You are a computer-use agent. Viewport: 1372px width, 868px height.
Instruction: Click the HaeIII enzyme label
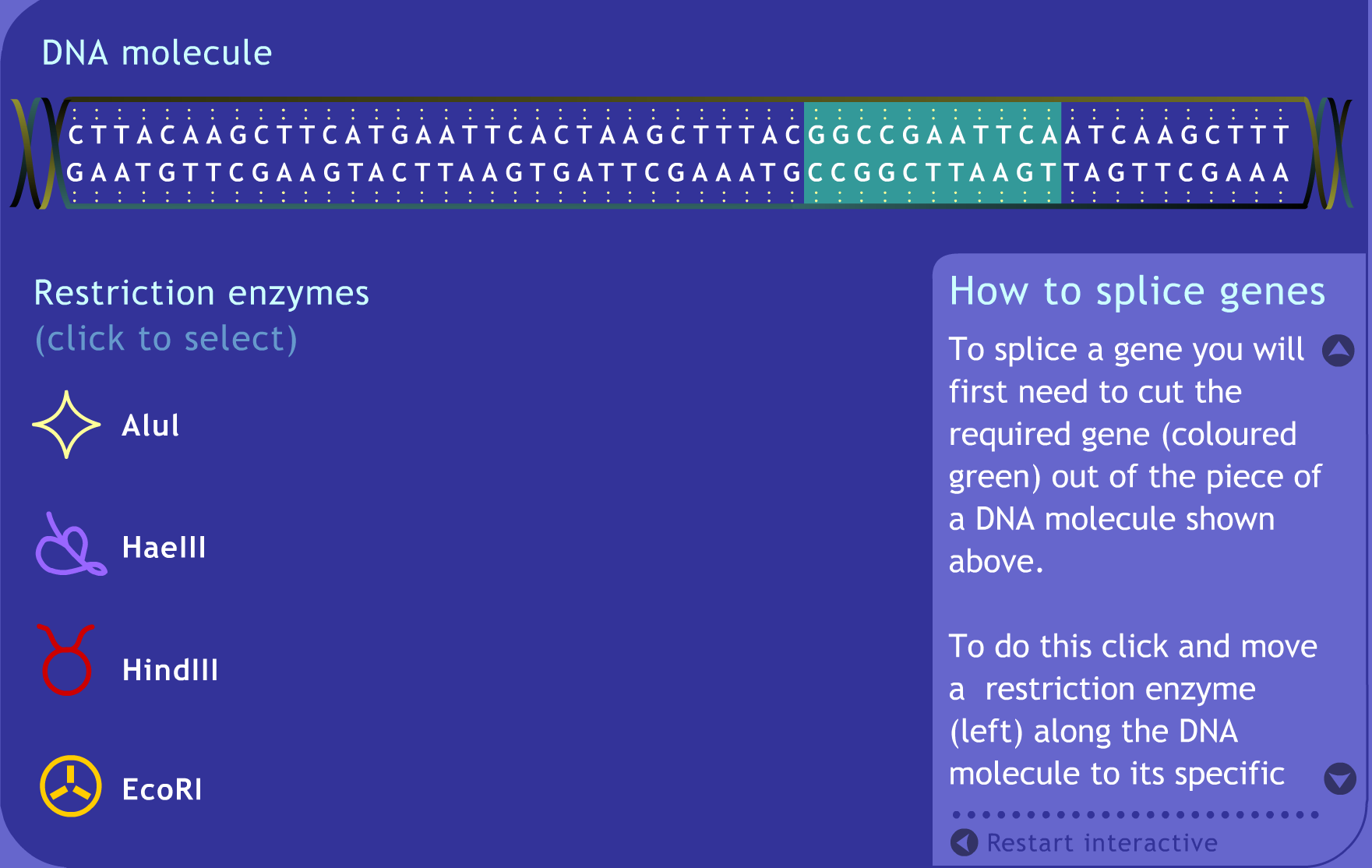164,548
